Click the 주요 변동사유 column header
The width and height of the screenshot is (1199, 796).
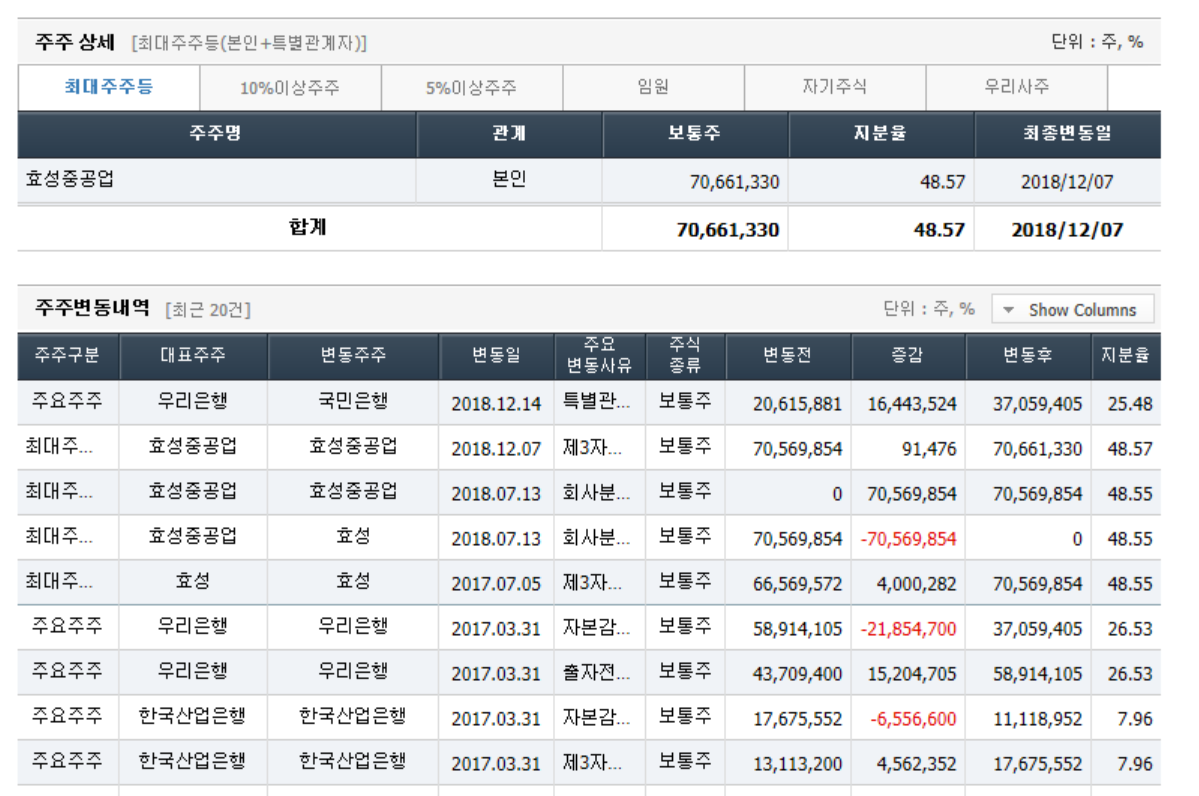pyautogui.click(x=600, y=356)
